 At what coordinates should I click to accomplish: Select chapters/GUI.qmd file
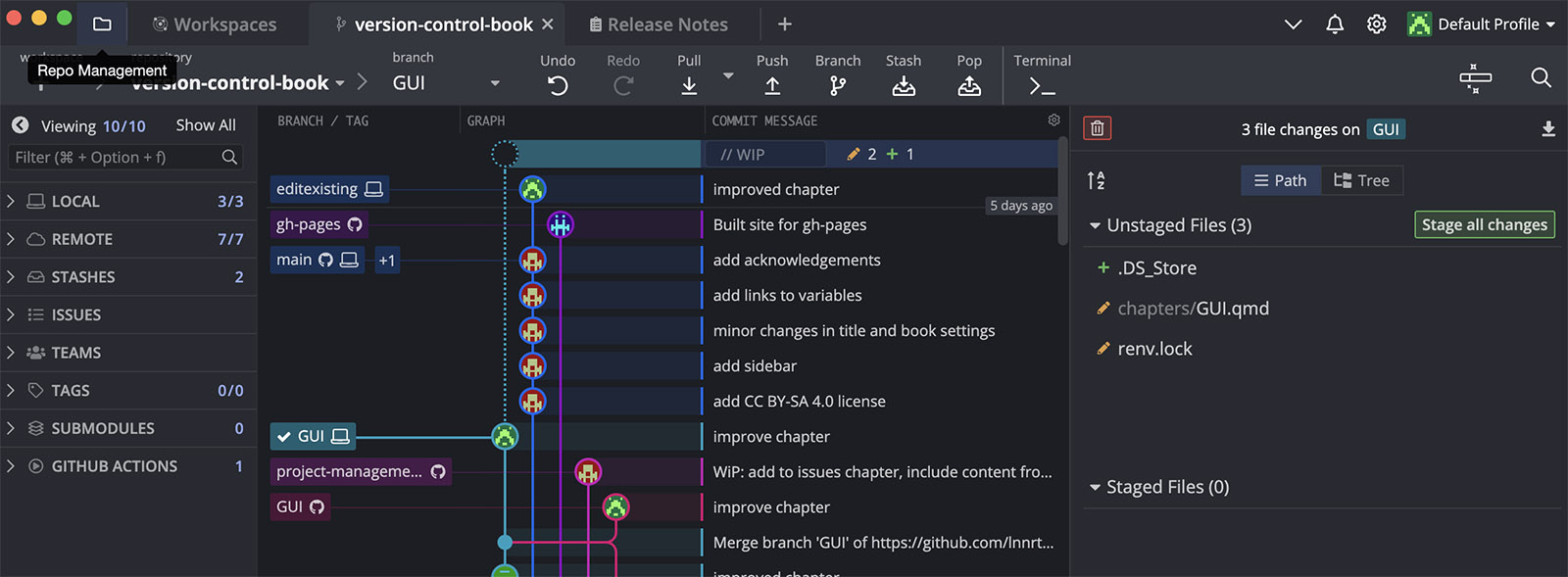(1193, 308)
